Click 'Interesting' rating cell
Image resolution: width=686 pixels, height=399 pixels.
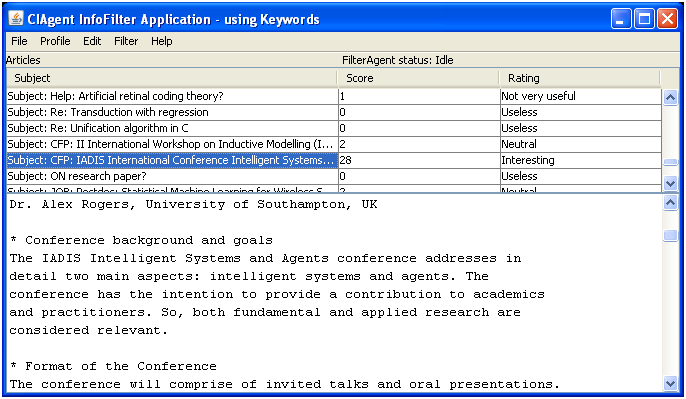click(x=581, y=160)
